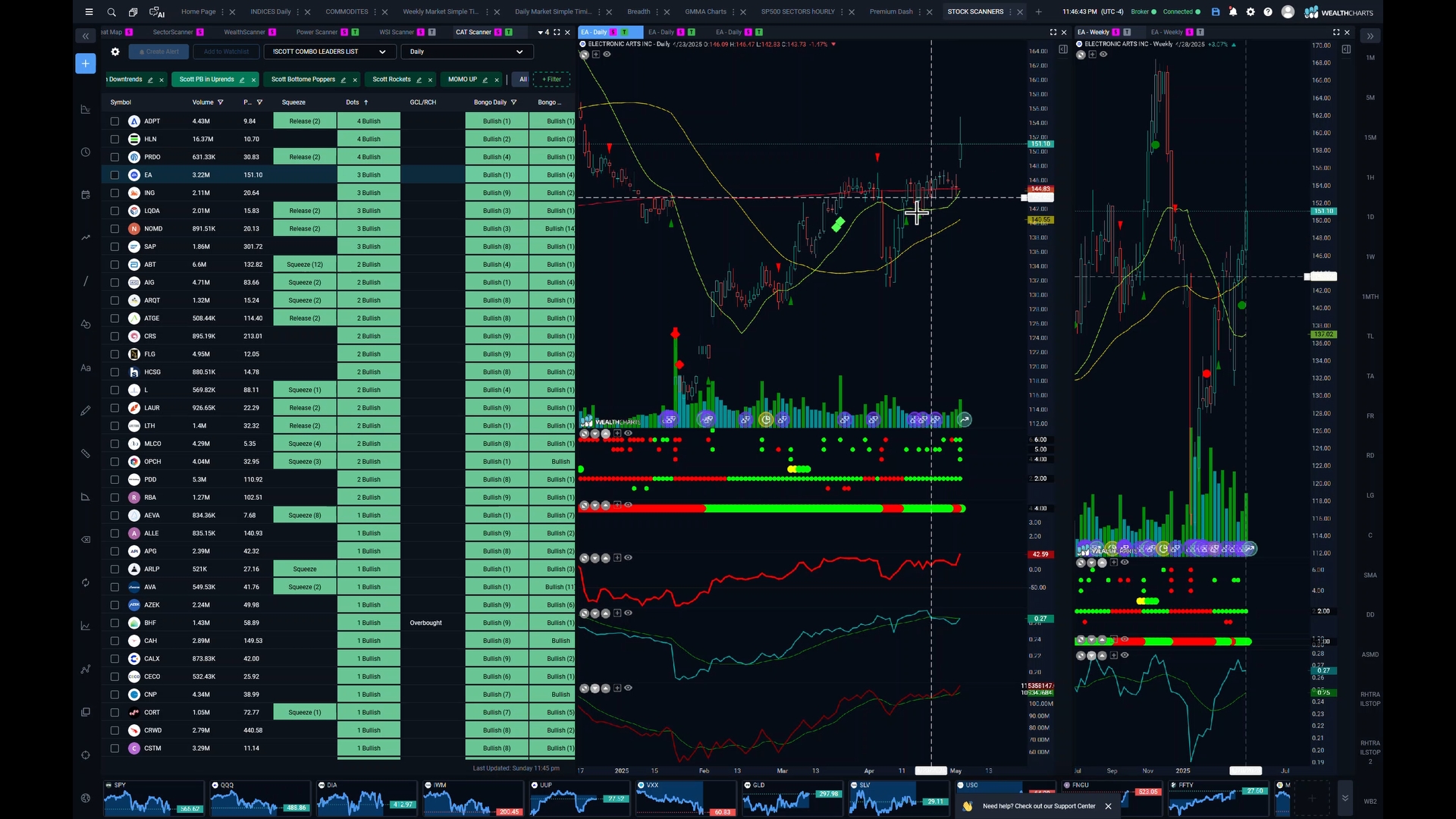
Task: Open the AI chat assistant icon
Action: (x=157, y=12)
